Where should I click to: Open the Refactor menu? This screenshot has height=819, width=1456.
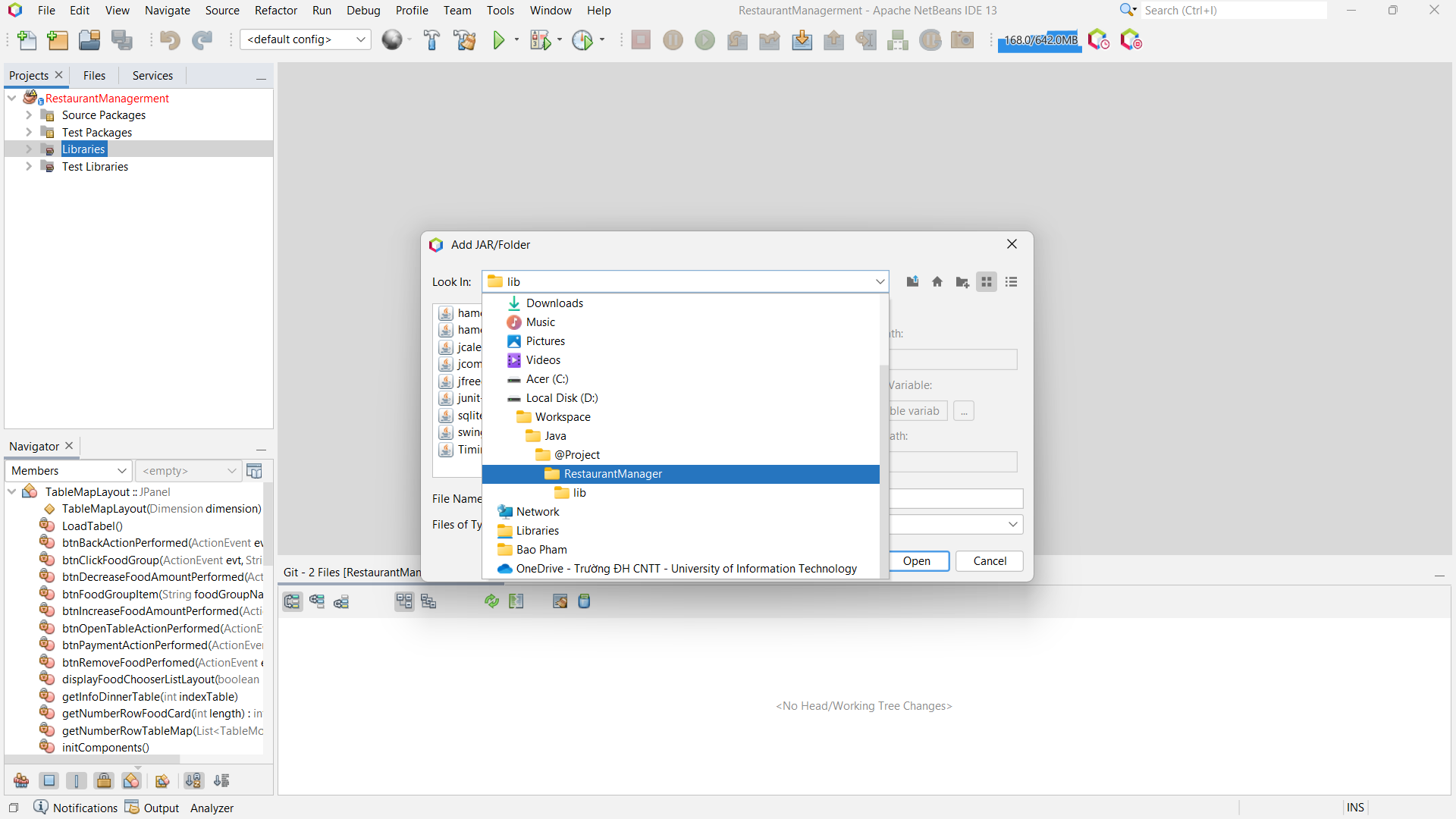275,11
